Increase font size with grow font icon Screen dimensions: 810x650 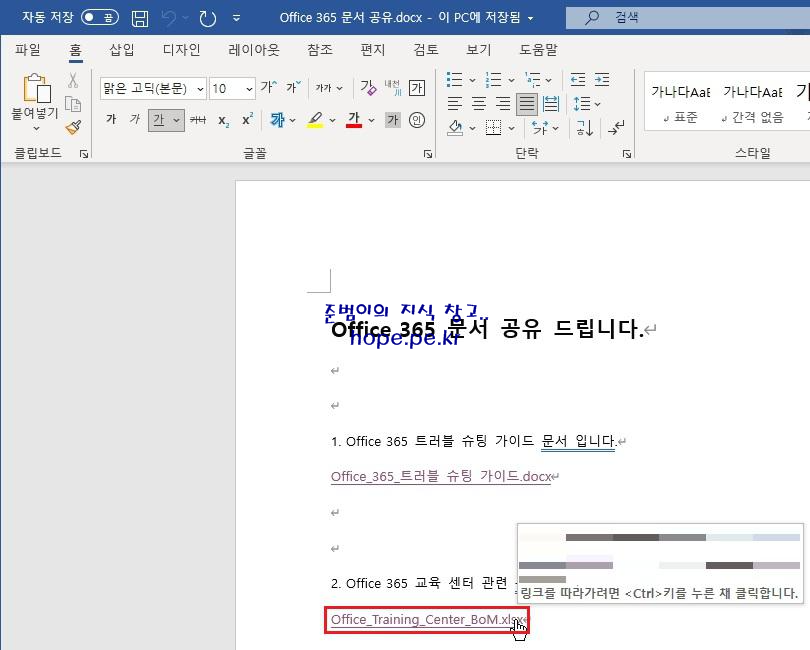pyautogui.click(x=269, y=87)
